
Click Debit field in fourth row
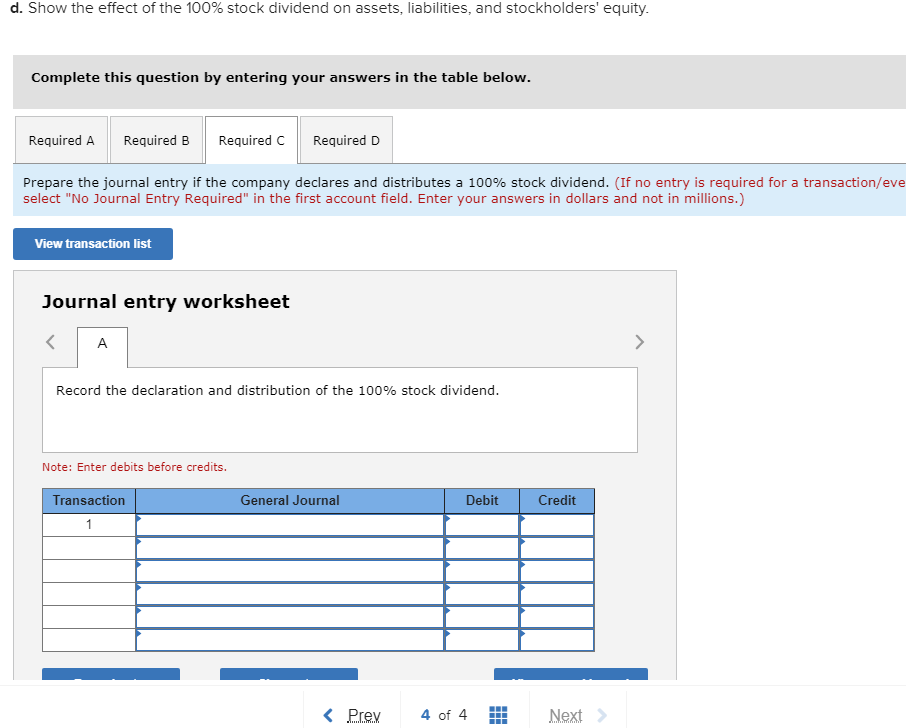[x=482, y=595]
